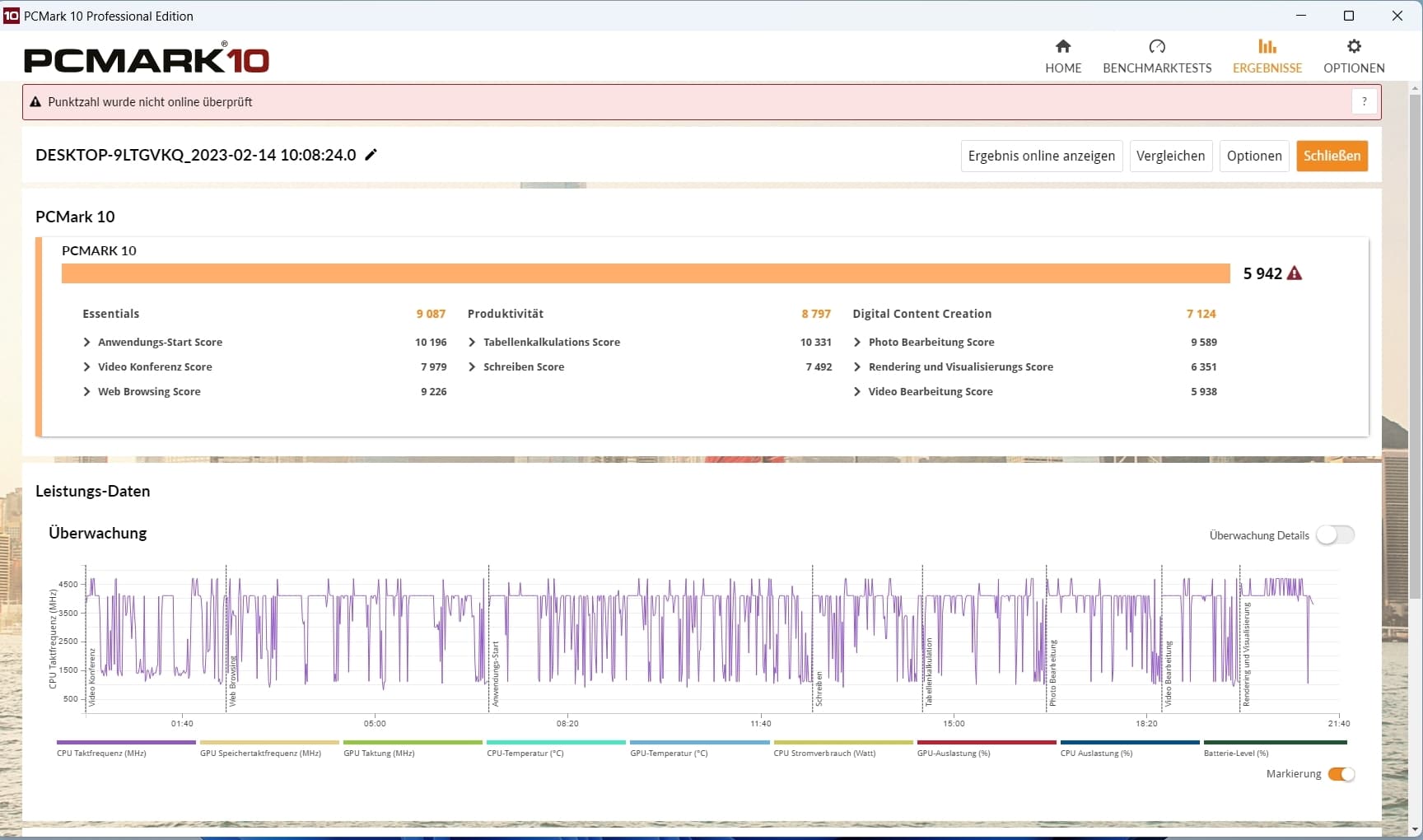Click the pencil icon to rename result
Screen dimensions: 1423x840
click(371, 155)
